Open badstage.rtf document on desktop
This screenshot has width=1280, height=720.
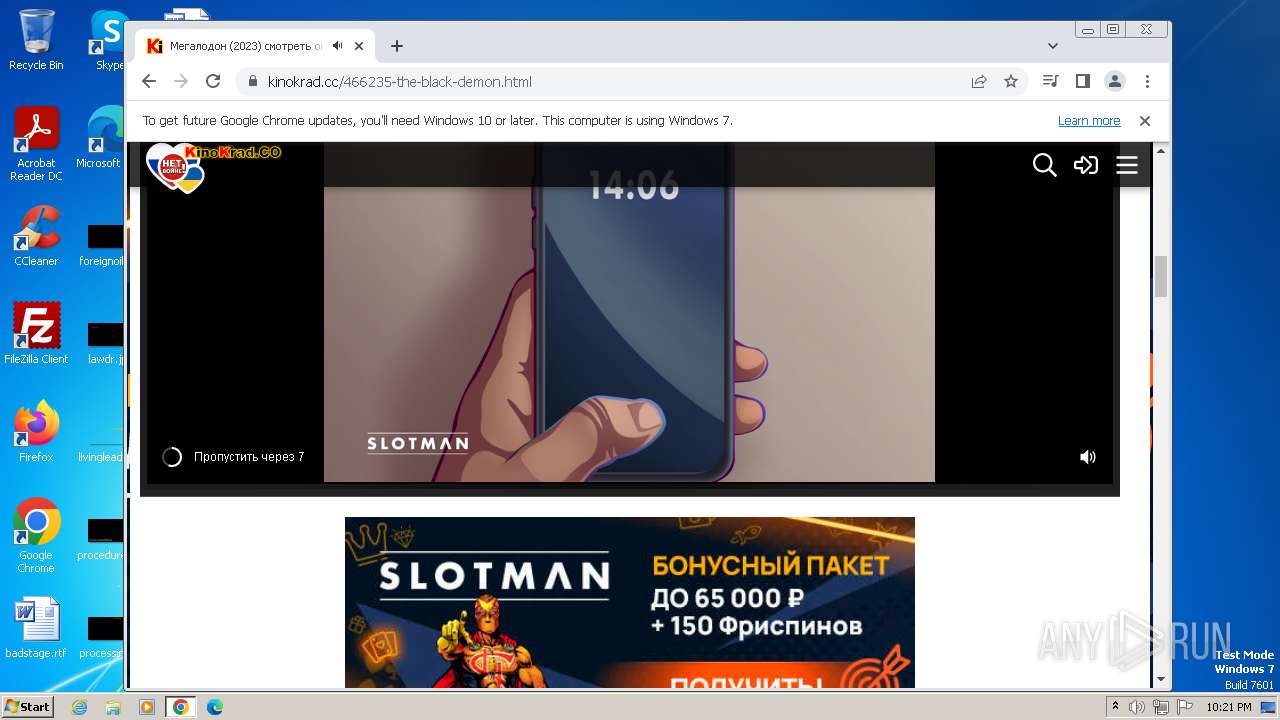click(36, 628)
